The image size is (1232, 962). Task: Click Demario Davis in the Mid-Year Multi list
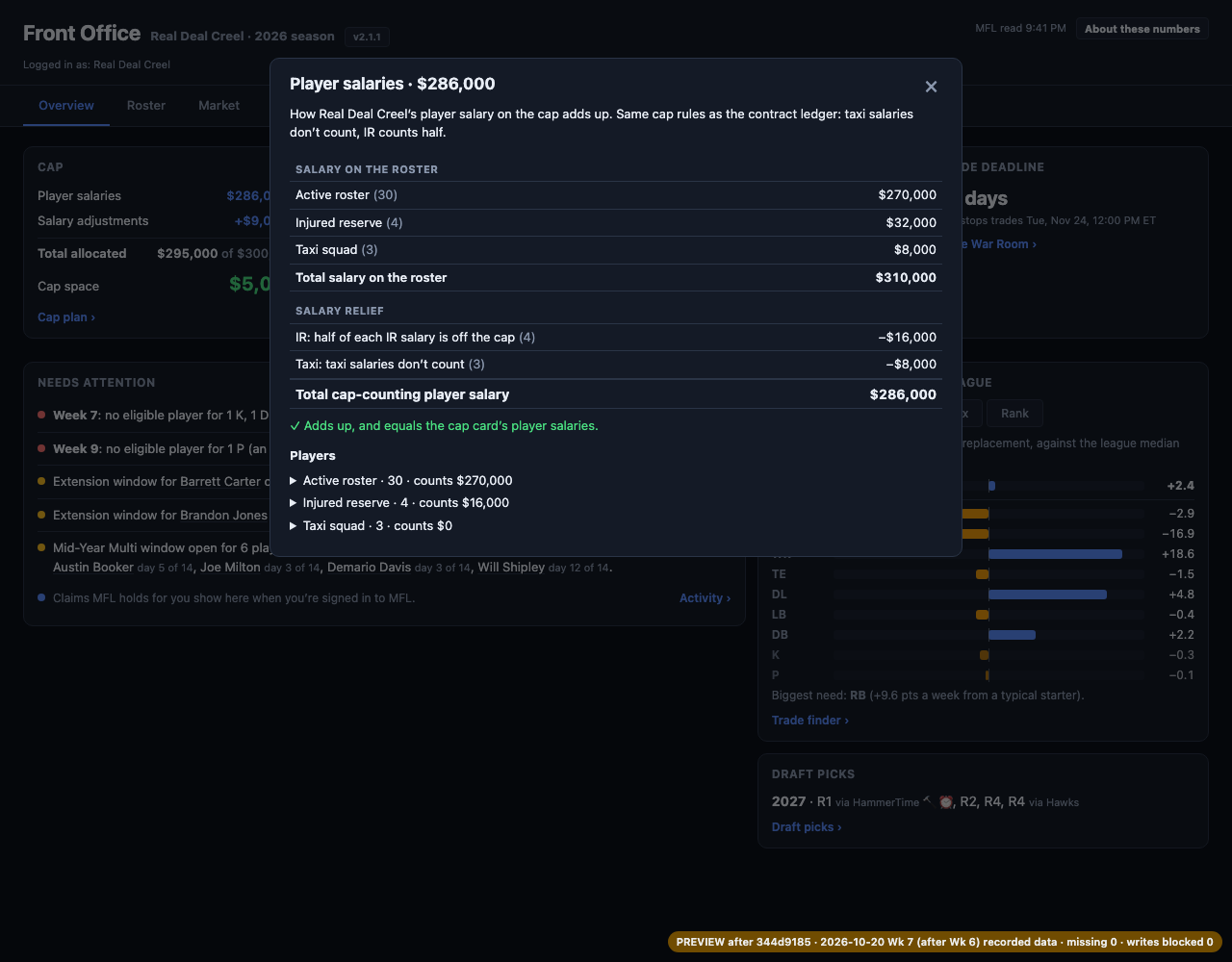(x=369, y=568)
